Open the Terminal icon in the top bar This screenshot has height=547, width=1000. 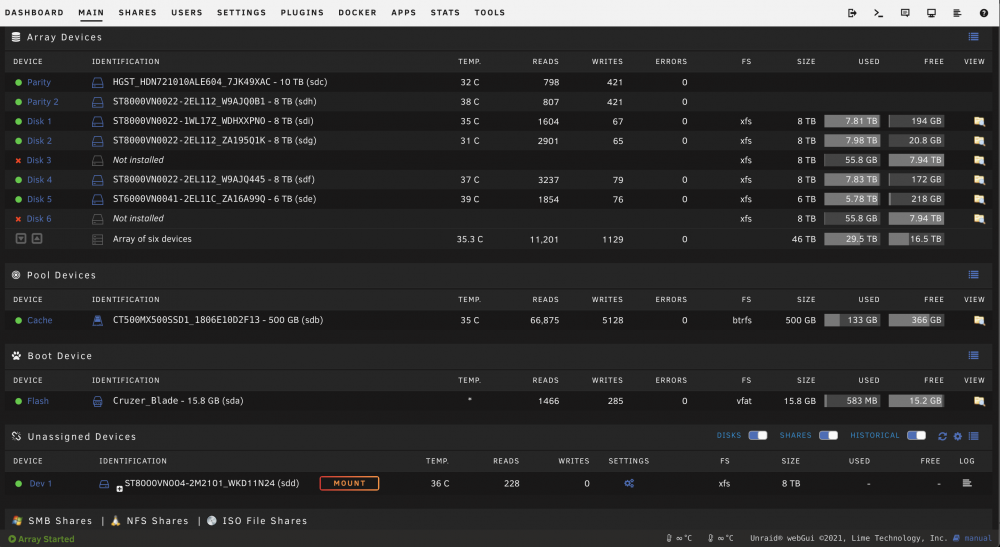(878, 13)
